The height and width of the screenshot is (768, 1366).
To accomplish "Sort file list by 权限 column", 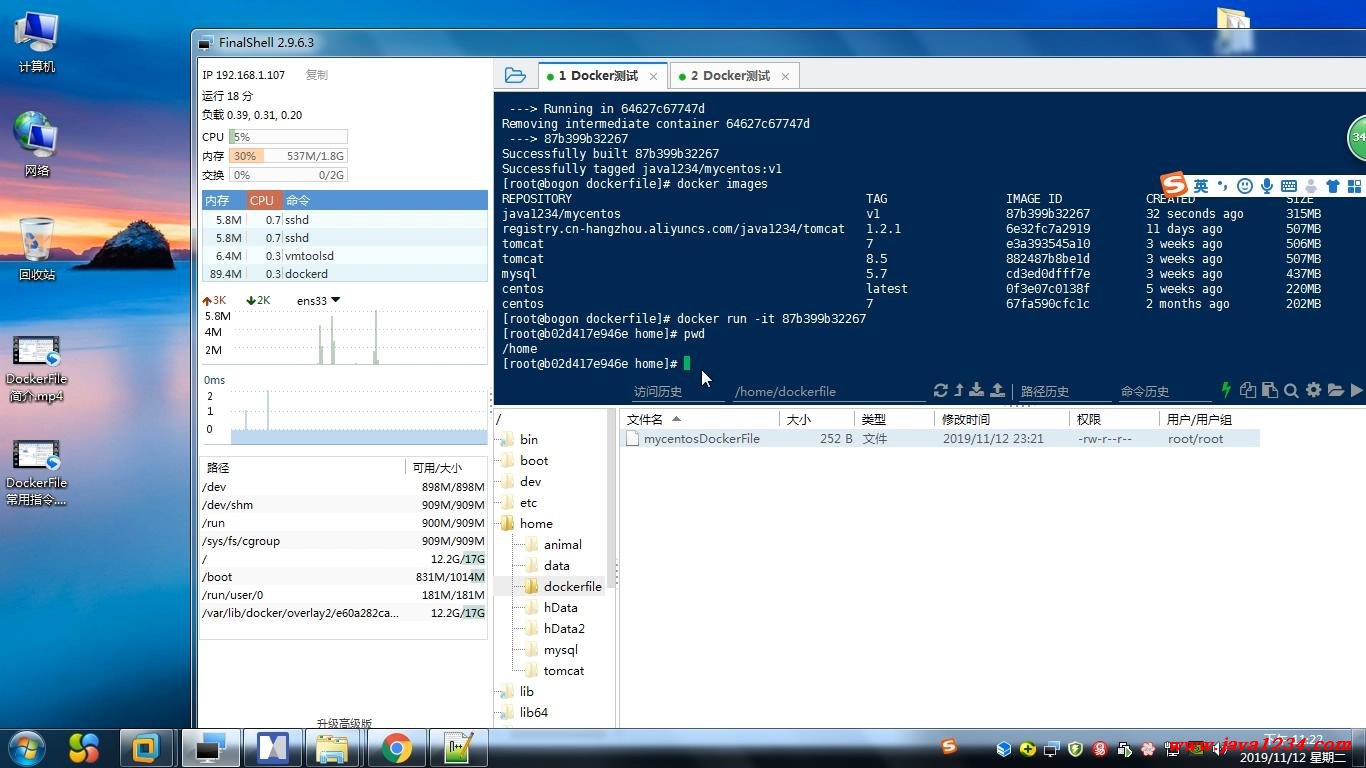I will 1113,419.
